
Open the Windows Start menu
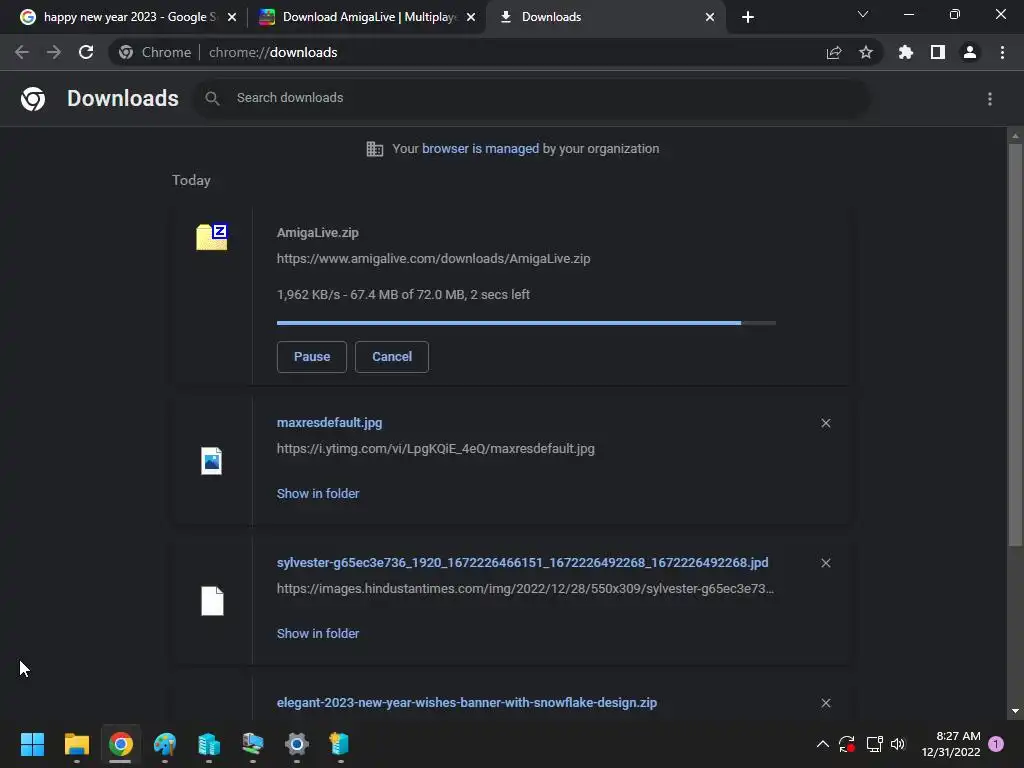(32, 744)
